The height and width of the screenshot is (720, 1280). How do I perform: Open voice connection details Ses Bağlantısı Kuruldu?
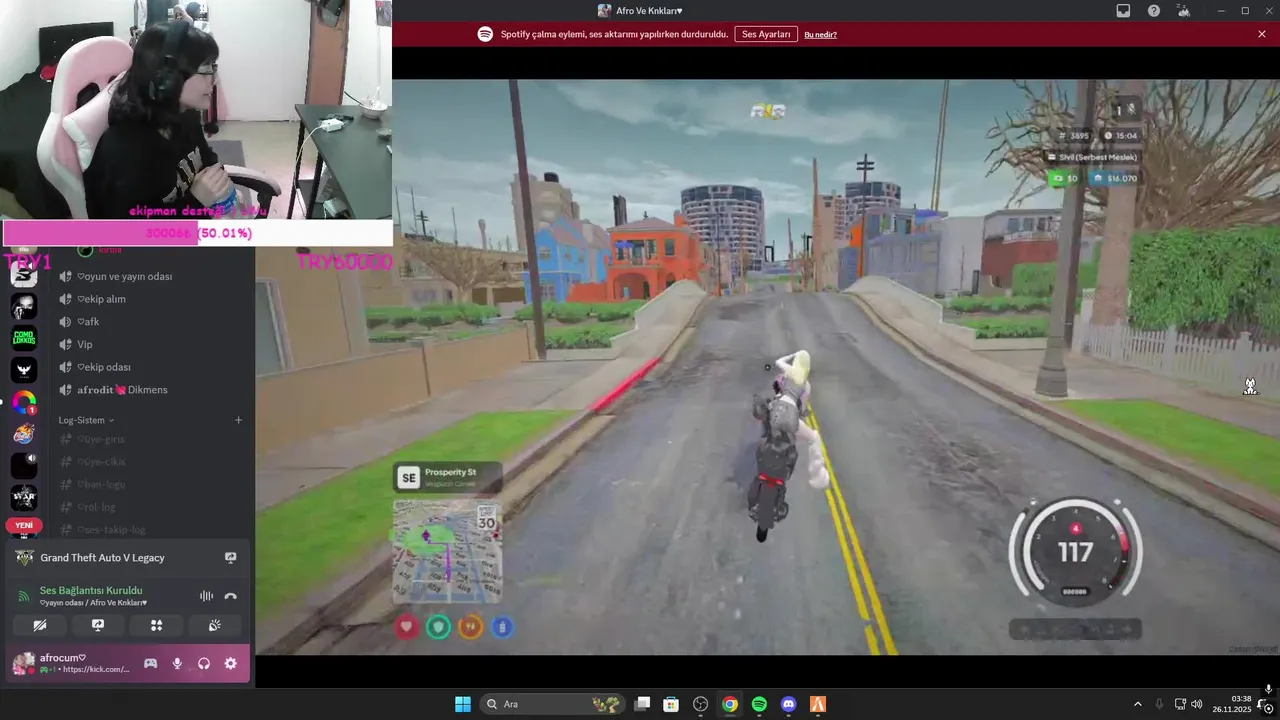[91, 590]
